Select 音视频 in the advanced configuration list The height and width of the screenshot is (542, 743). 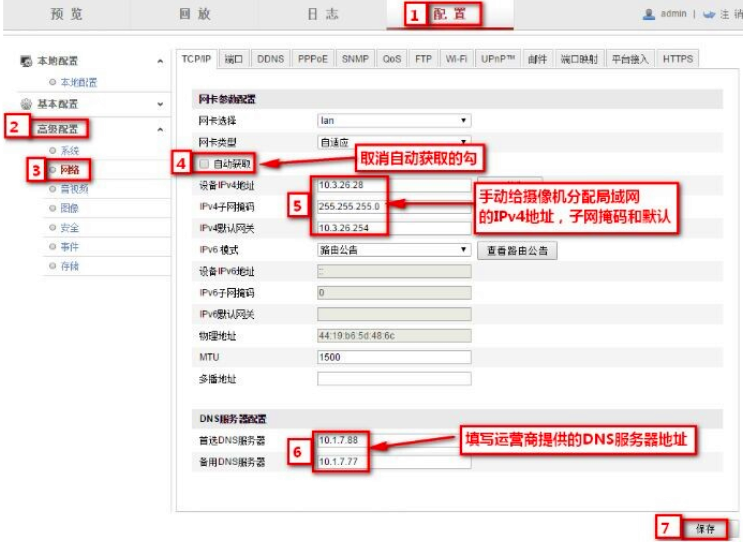coord(74,189)
